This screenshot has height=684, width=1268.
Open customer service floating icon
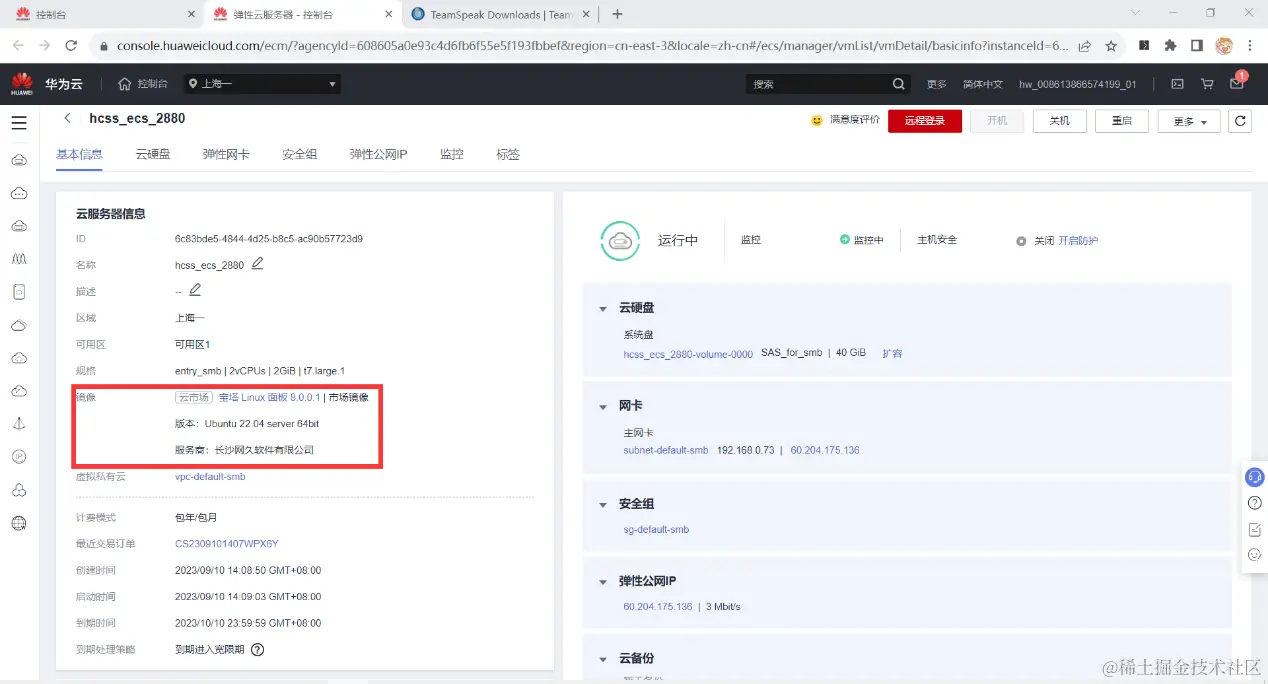[1255, 477]
